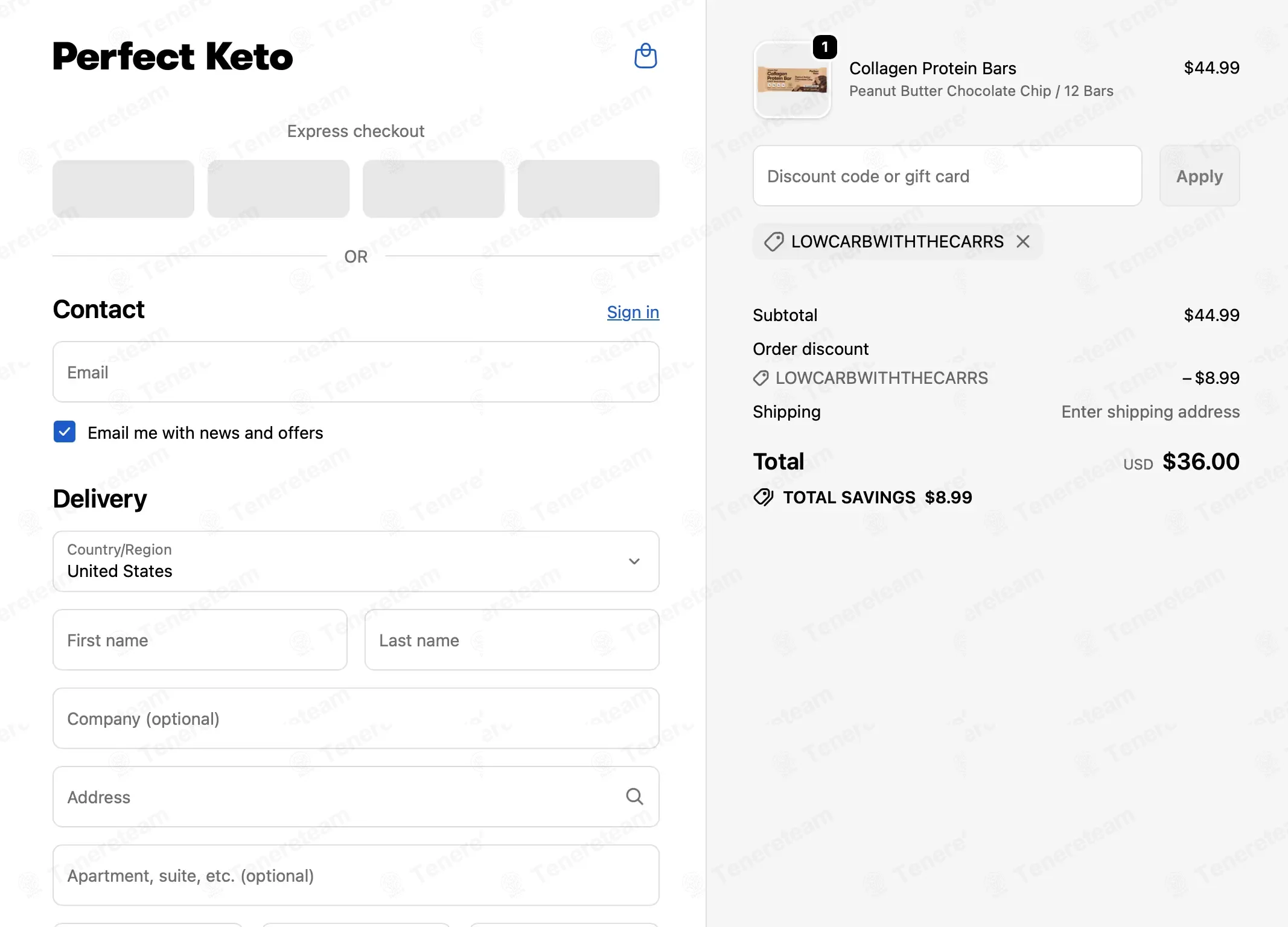Focus the Email input field

point(356,372)
